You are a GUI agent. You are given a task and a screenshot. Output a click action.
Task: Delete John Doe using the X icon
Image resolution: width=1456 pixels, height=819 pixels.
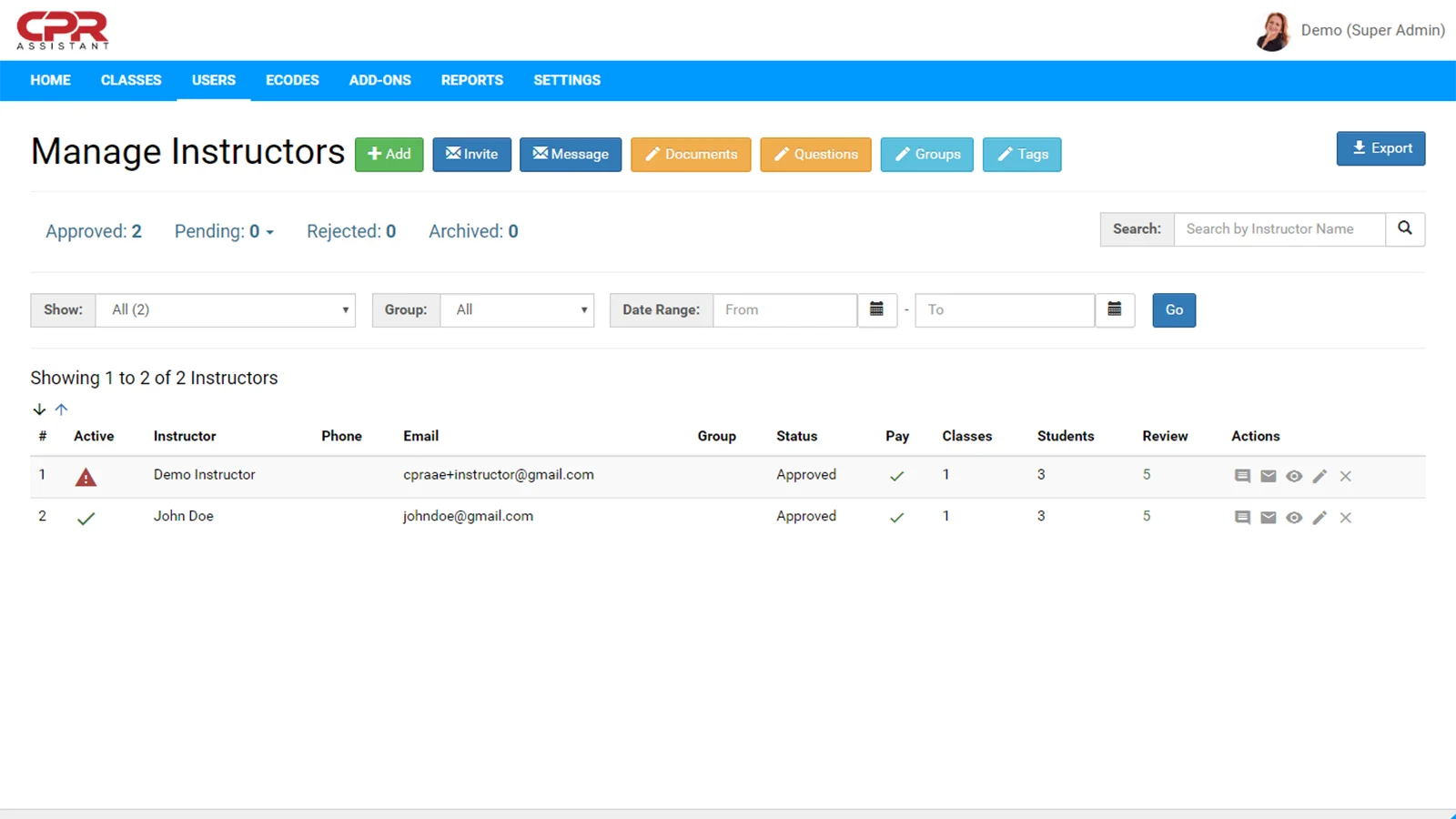[1345, 518]
